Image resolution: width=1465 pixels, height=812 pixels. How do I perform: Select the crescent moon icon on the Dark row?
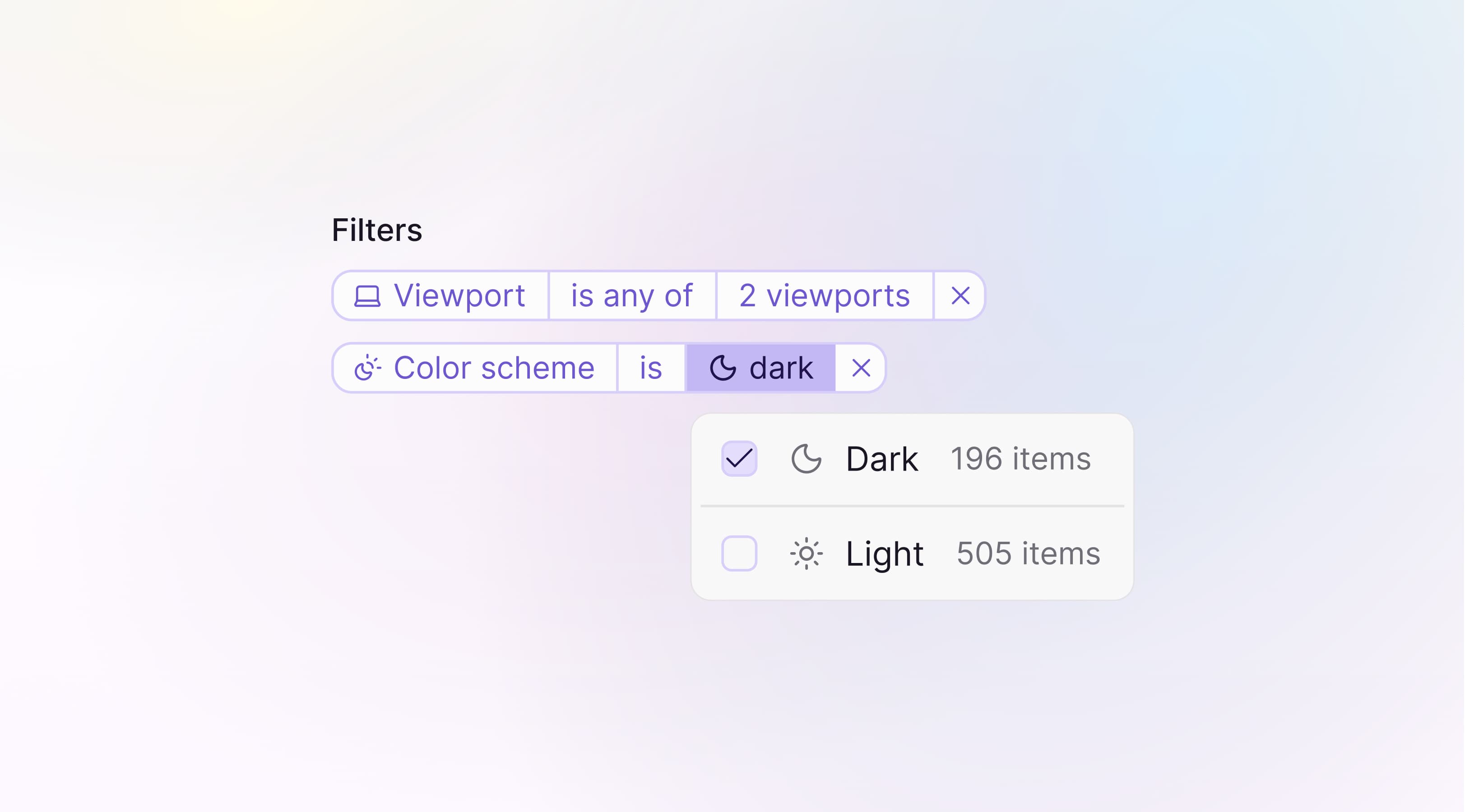click(x=807, y=458)
